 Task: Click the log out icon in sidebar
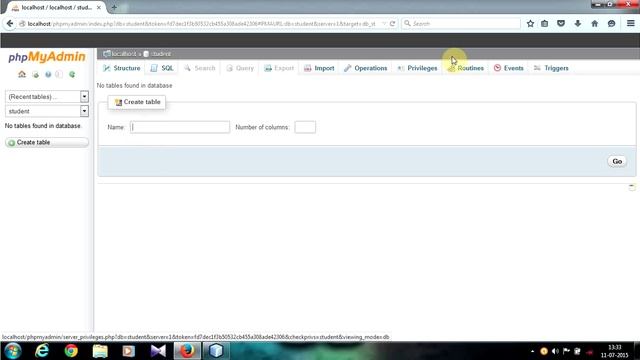click(36, 74)
